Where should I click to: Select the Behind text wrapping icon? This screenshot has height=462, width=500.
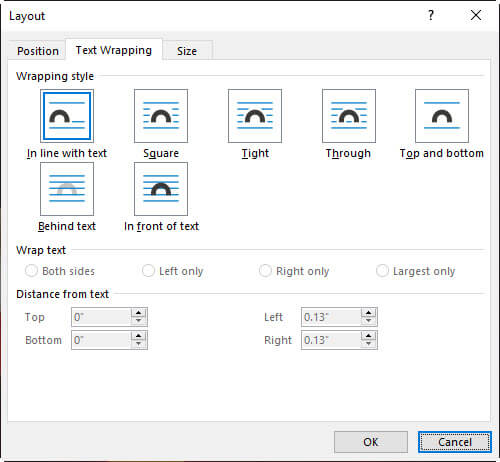point(67,189)
